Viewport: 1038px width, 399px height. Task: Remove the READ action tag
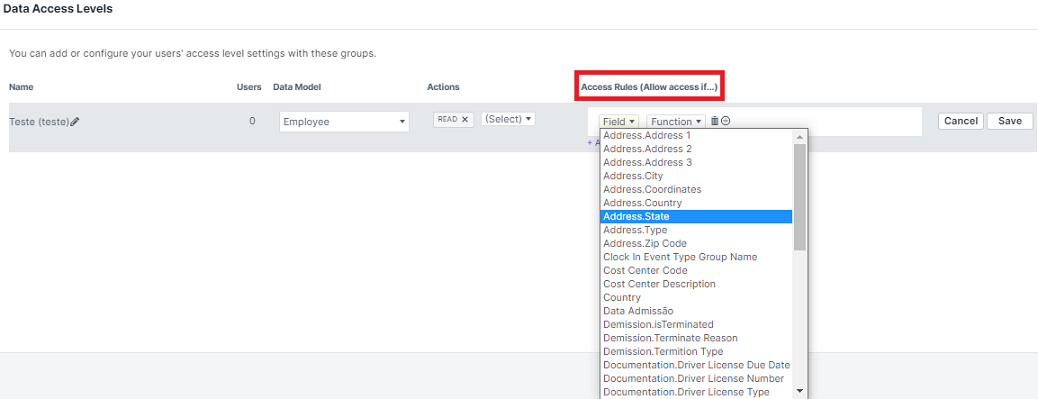(x=465, y=119)
